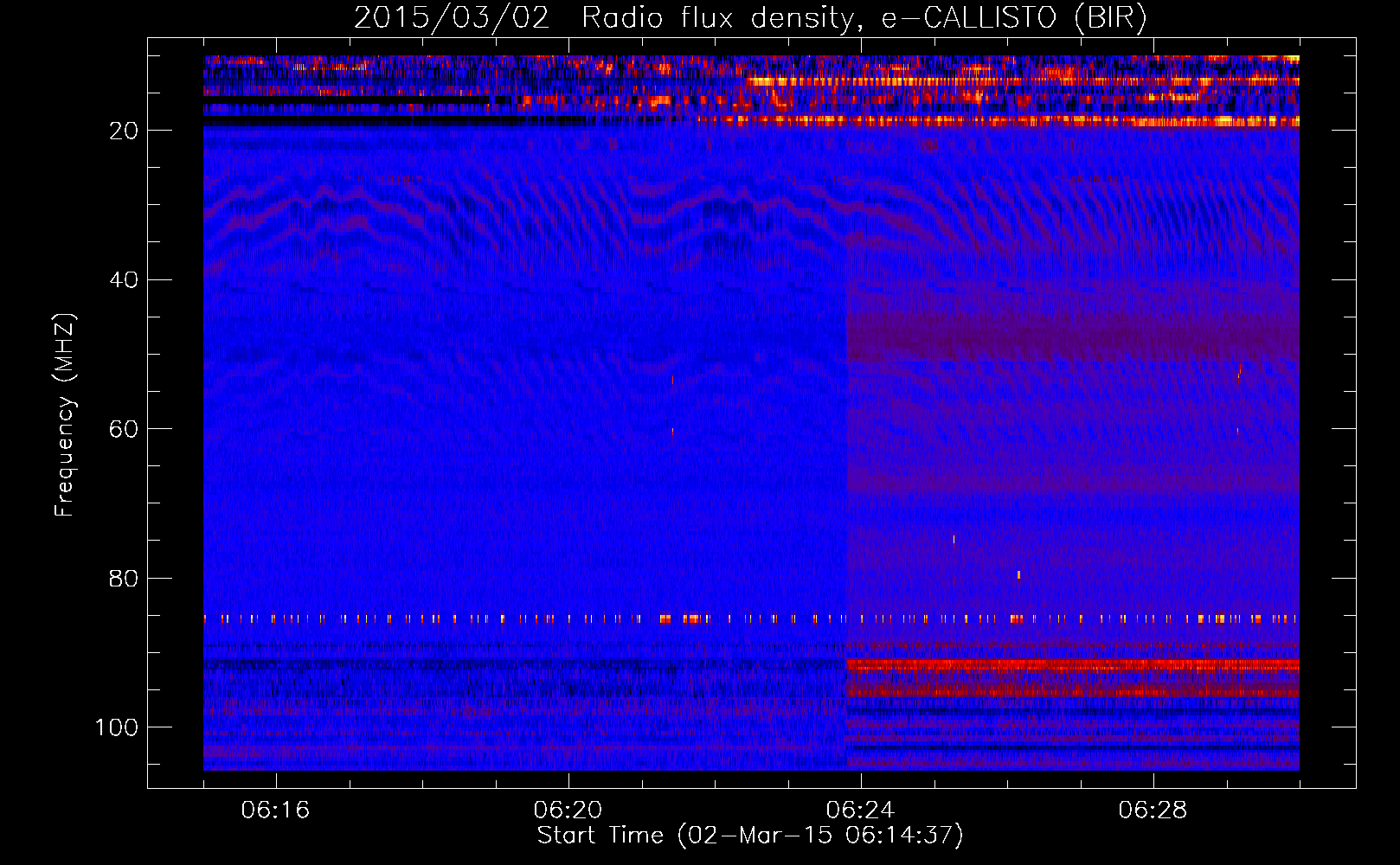Click the plot title '2015/03/02 Radio flux density'
1400x865 pixels.
pos(750,18)
